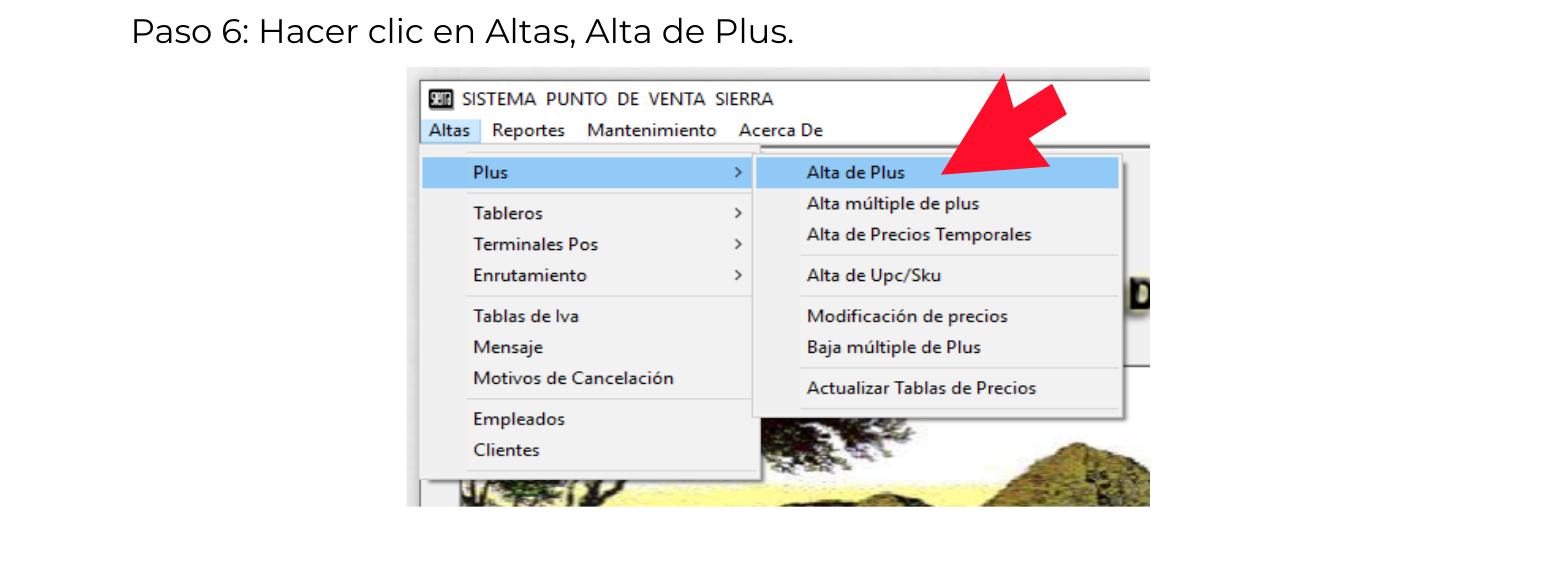Open the Altas menu
This screenshot has height=562, width=1555.
(x=449, y=130)
